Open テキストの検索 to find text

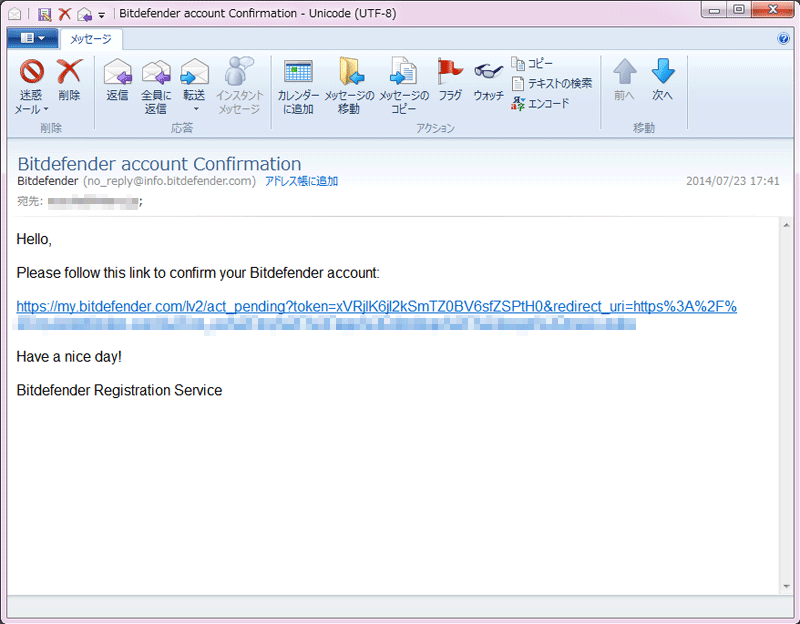tap(552, 83)
